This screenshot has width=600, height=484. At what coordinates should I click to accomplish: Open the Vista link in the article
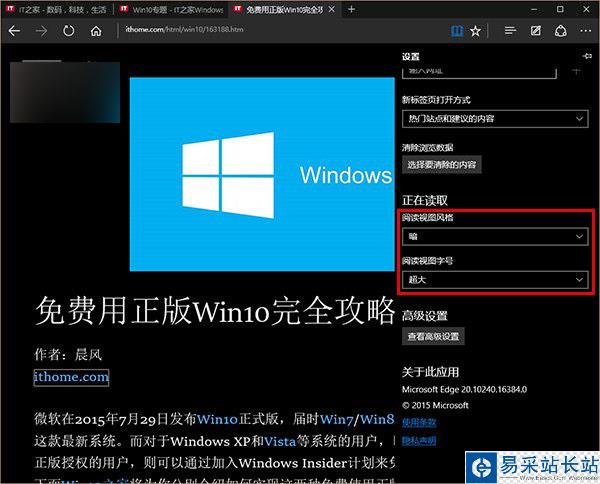280,442
